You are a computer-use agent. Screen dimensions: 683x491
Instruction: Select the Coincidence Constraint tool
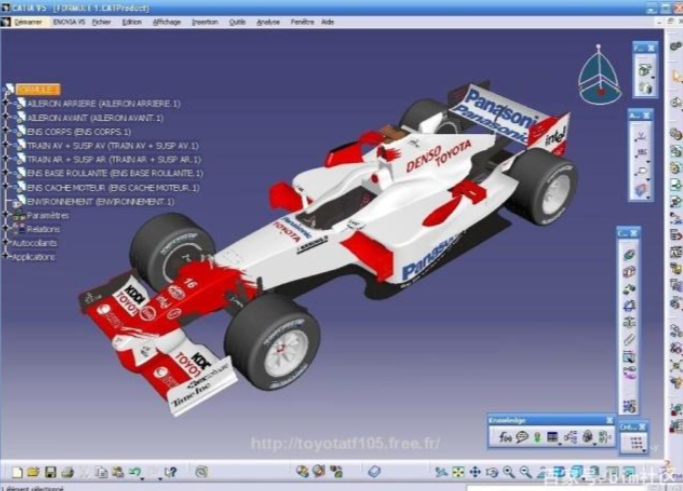coord(629,255)
